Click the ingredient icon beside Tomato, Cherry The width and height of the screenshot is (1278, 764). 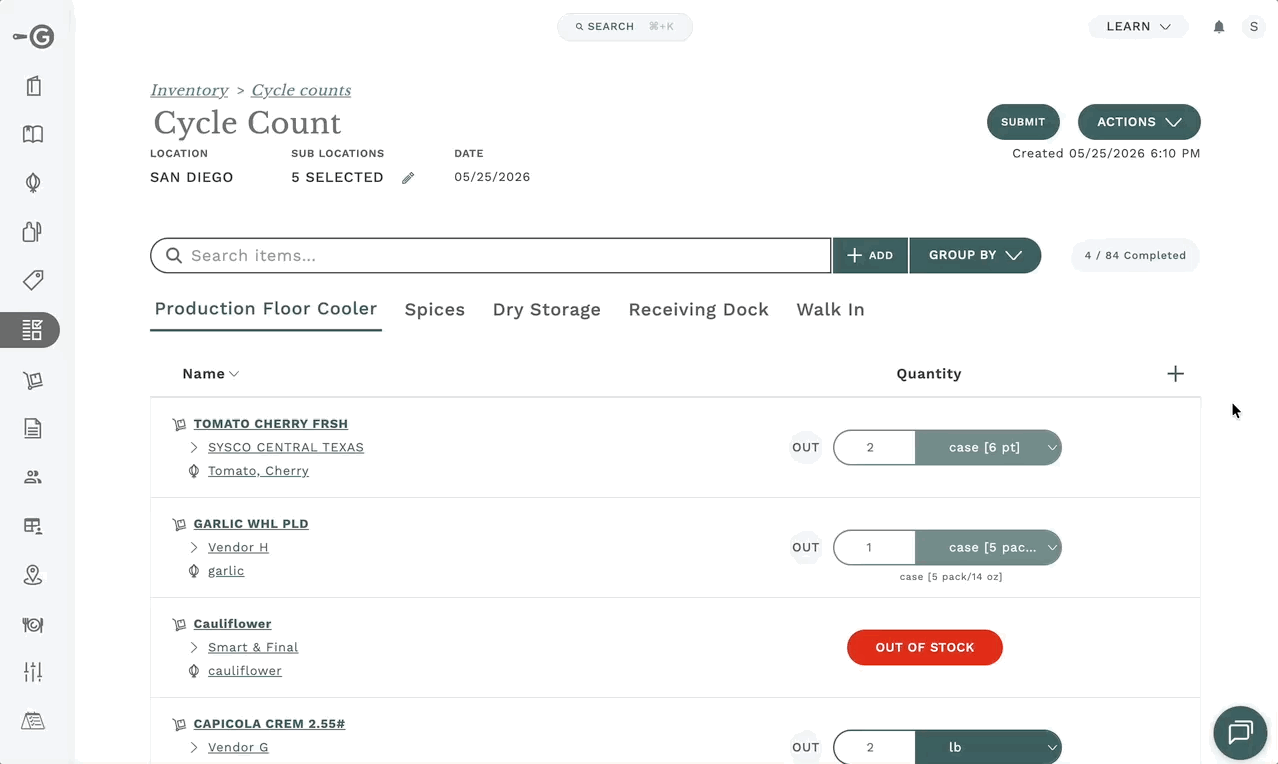coord(194,471)
